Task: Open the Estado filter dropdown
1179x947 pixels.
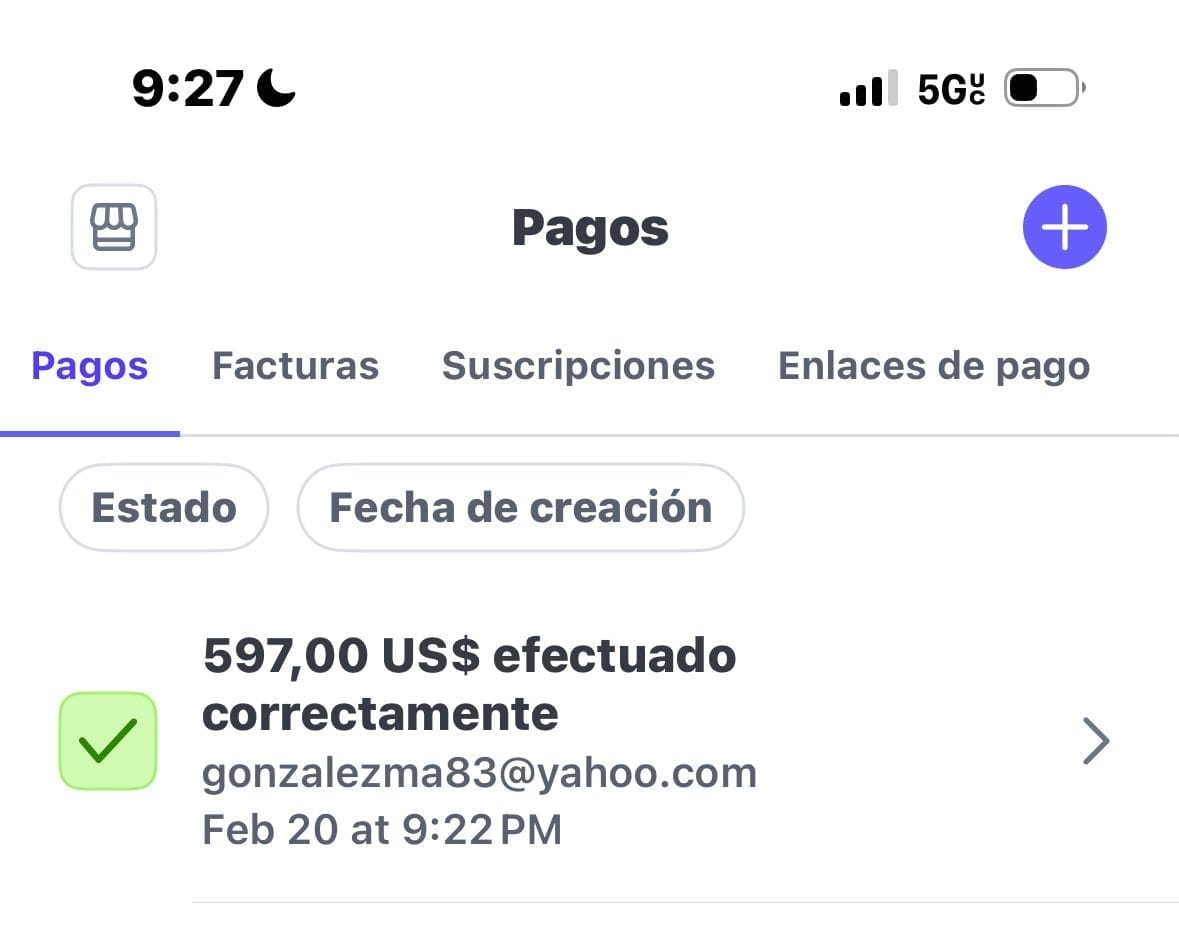Action: click(x=164, y=507)
